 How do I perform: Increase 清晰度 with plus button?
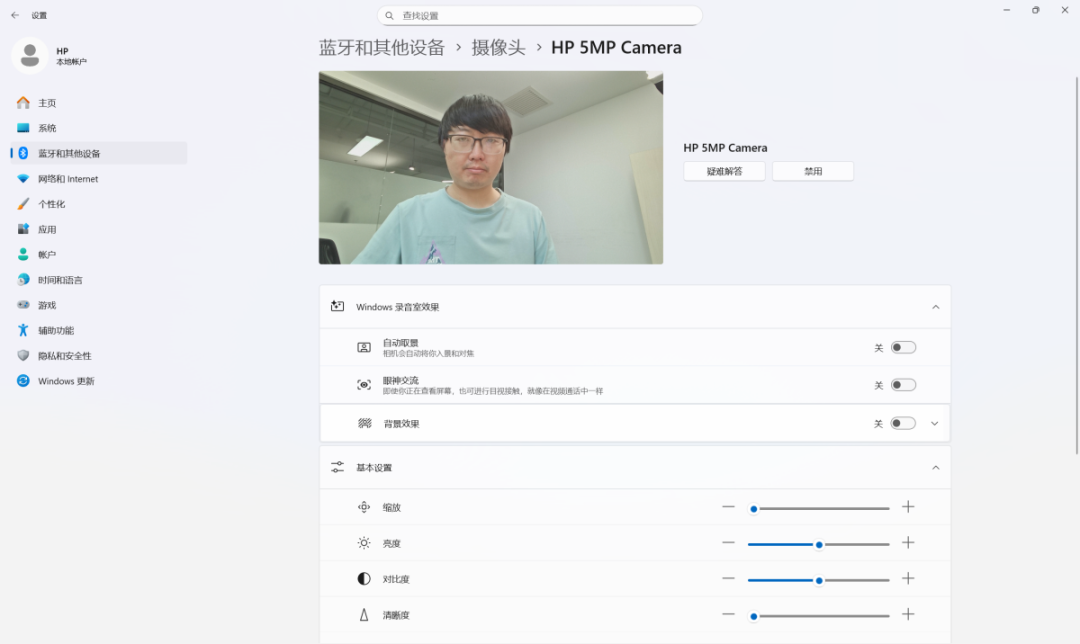[908, 614]
